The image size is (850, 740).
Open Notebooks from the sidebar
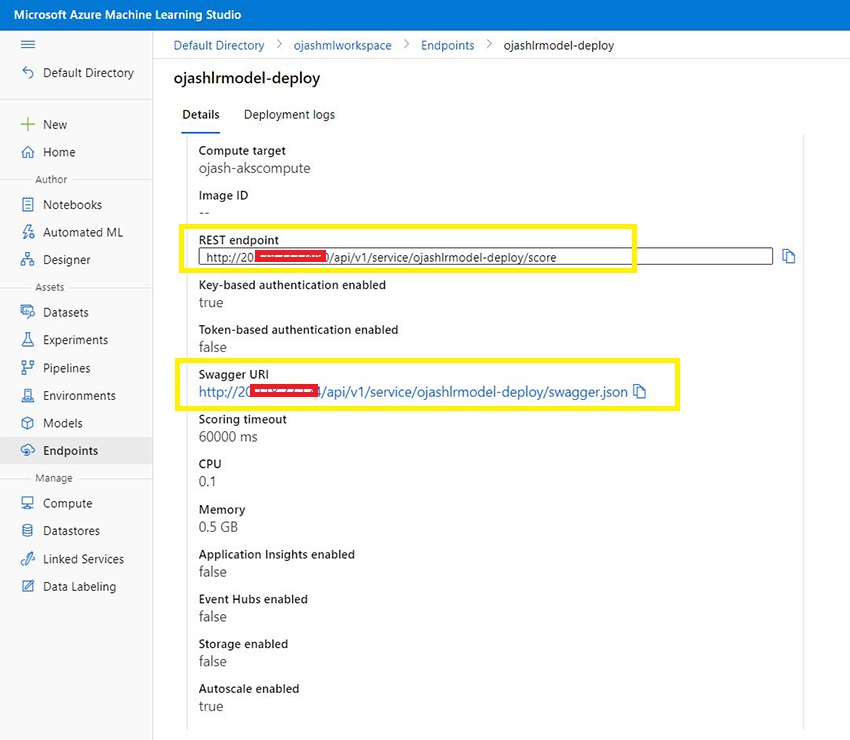pos(73,204)
